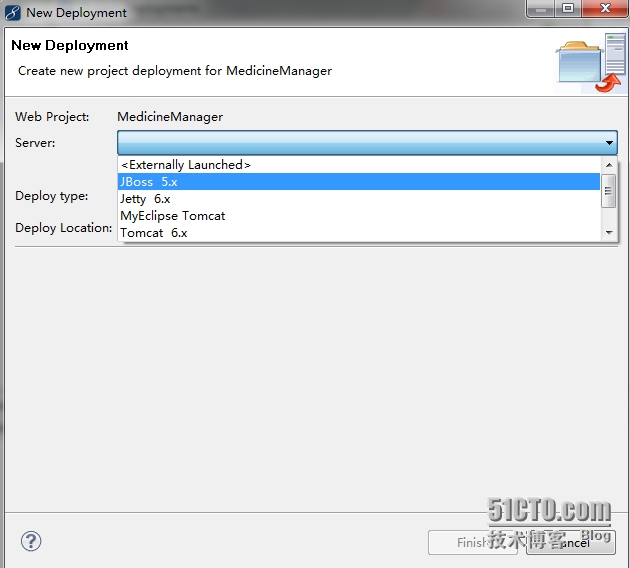Click the MyEclipse window title icon

pyautogui.click(x=12, y=12)
